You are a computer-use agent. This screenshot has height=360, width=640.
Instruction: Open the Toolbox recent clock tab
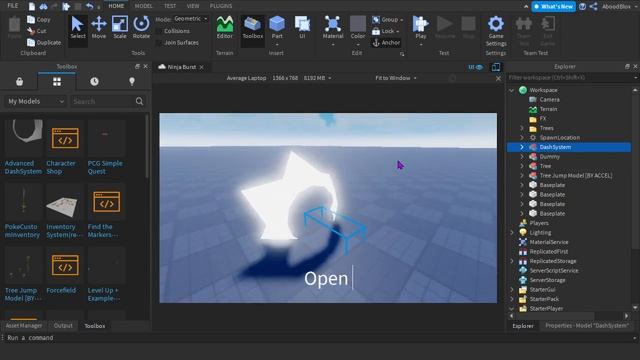coord(94,82)
